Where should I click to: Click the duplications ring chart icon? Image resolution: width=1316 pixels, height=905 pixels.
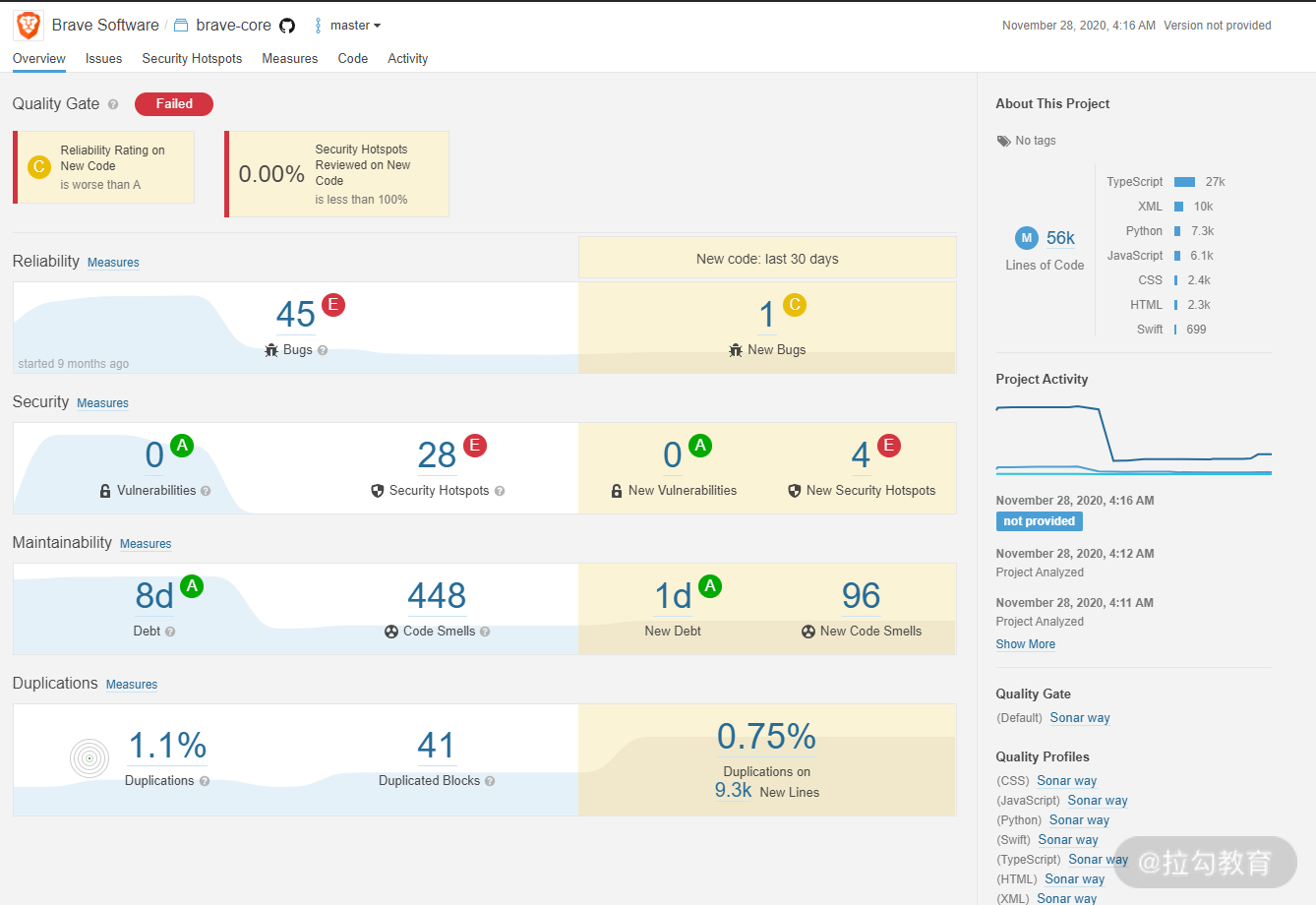[90, 758]
